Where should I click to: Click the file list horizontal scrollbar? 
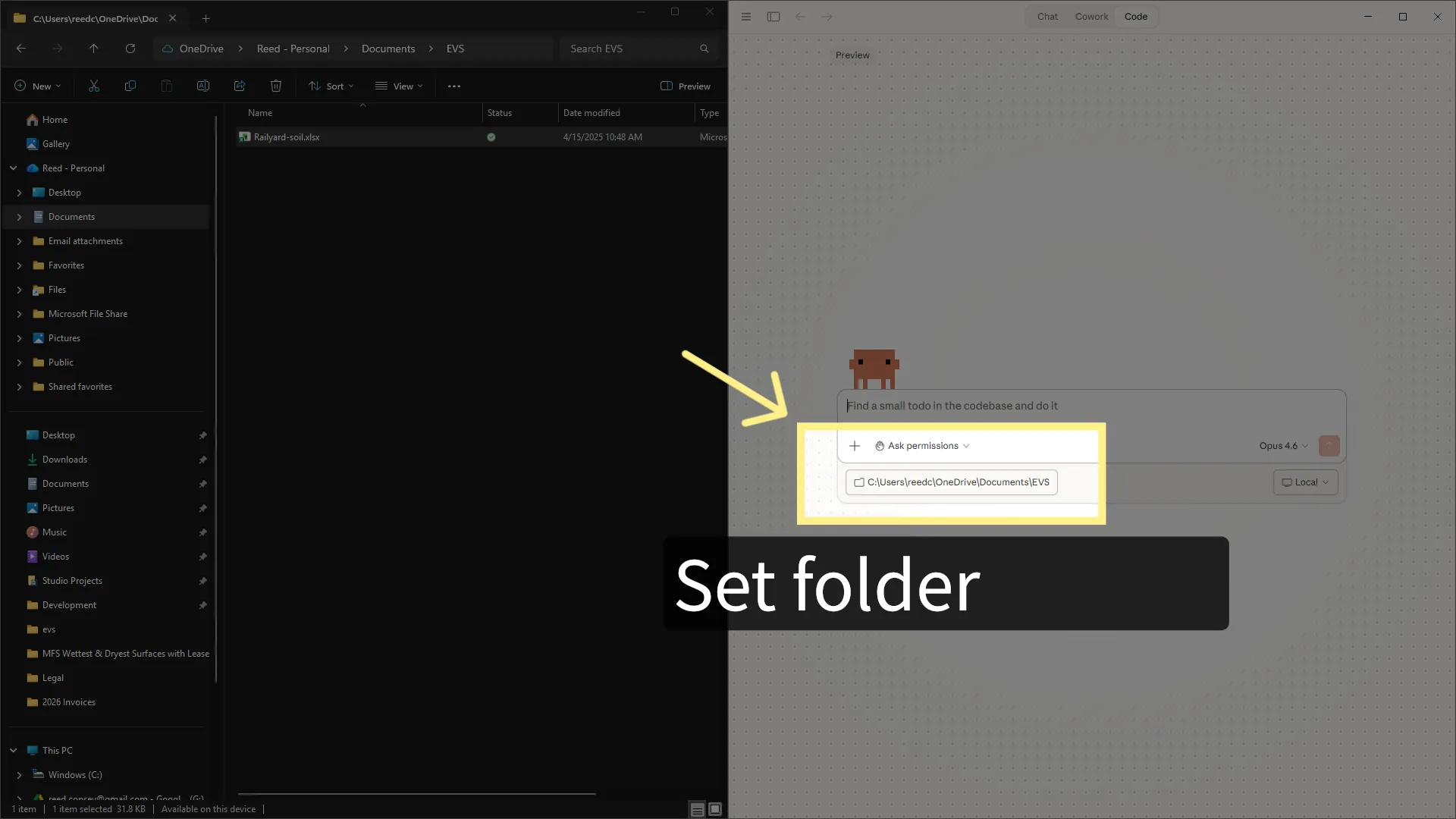point(417,794)
